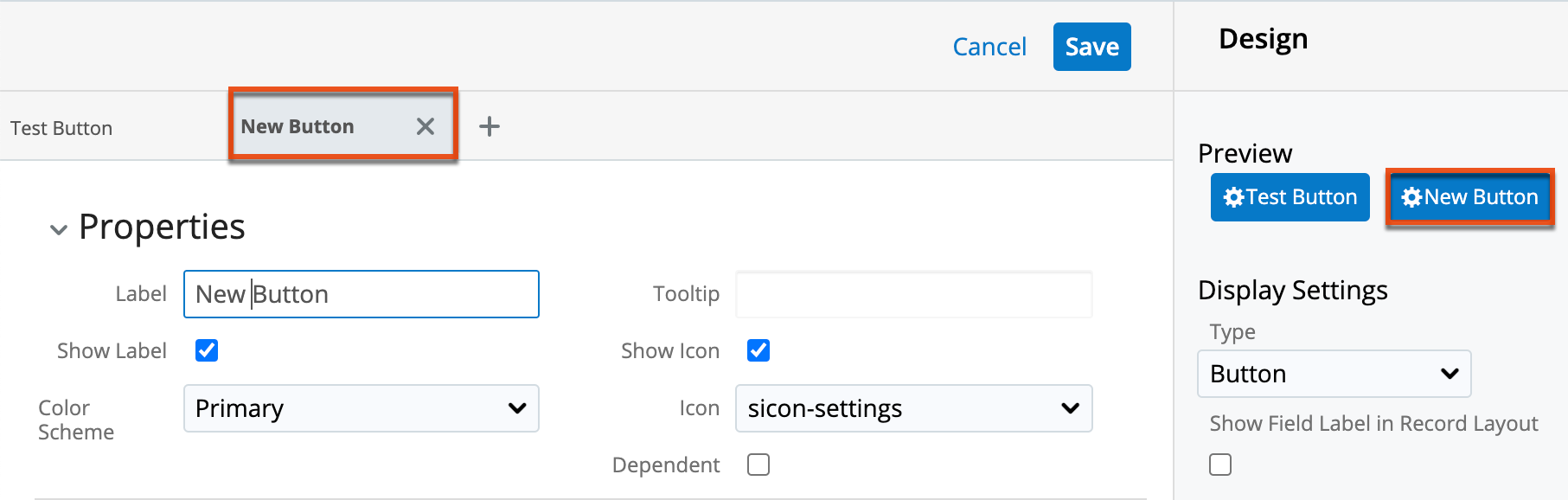This screenshot has width=1568, height=500.
Task: Click the gear icon on New Button preview
Action: click(x=1413, y=196)
